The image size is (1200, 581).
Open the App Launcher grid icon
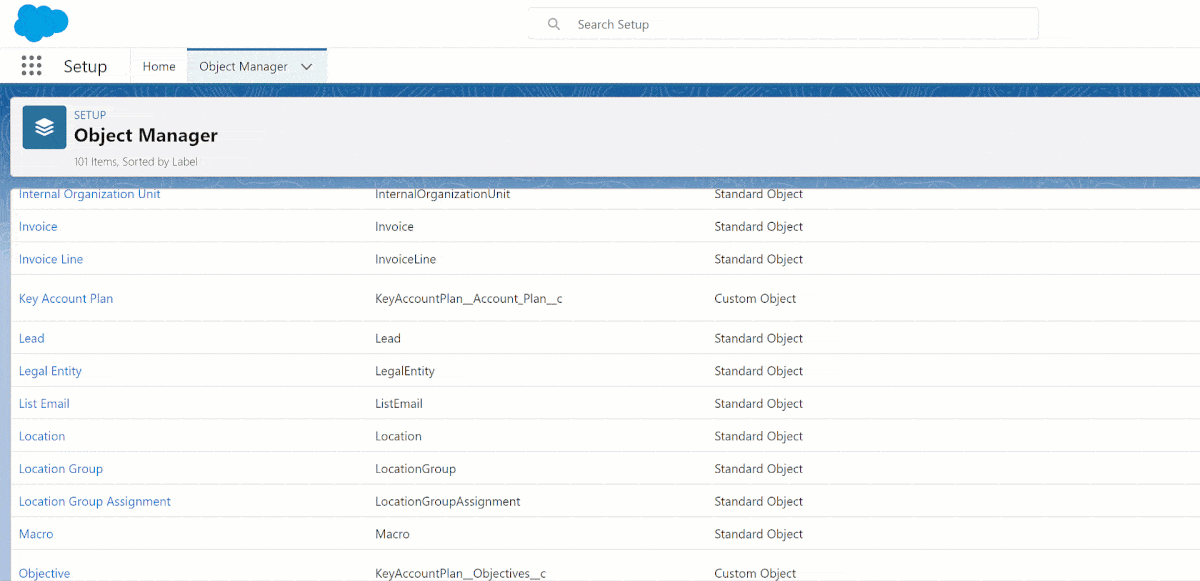pos(31,66)
